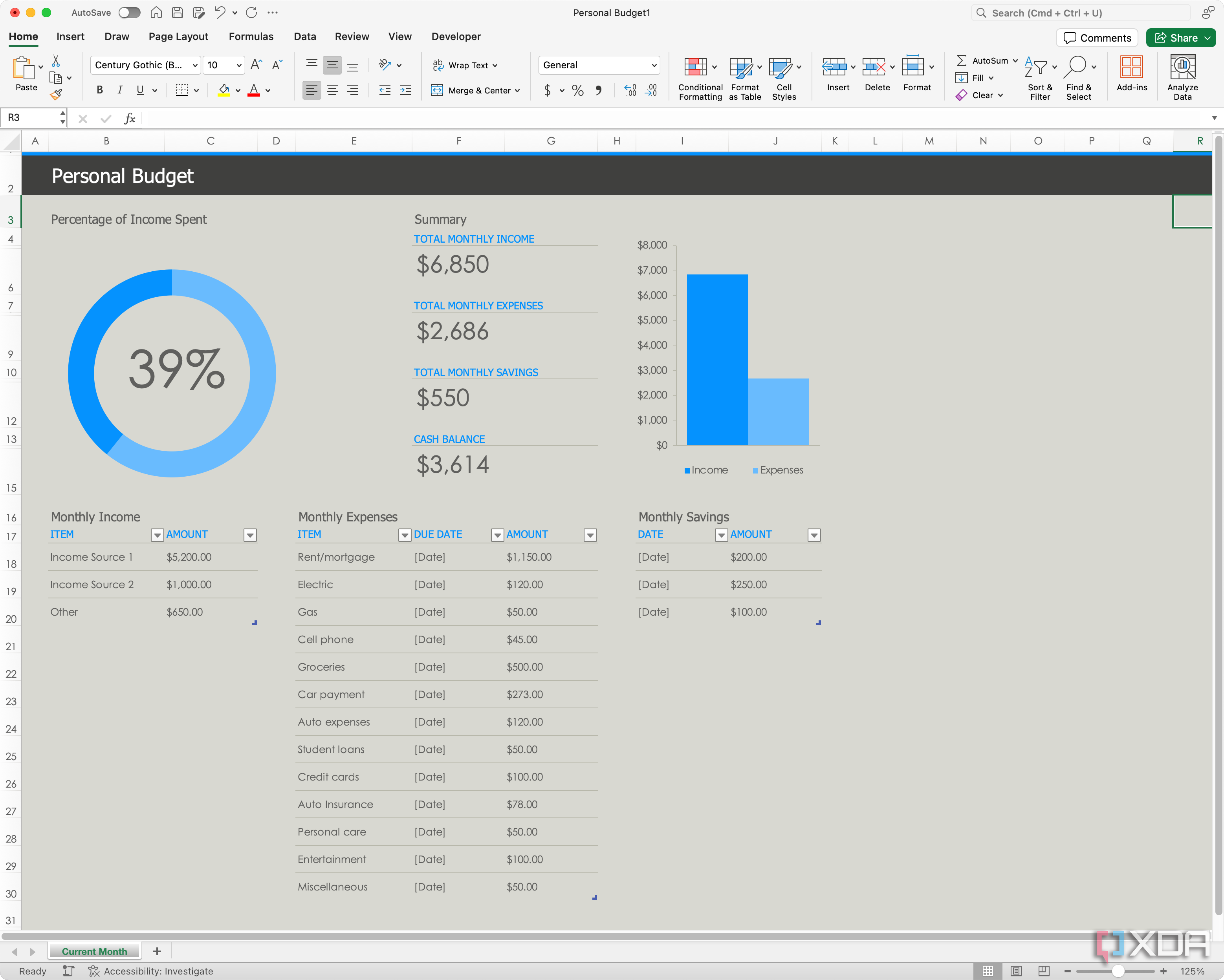Switch to the Formulas ribbon tab
1224x980 pixels.
251,36
